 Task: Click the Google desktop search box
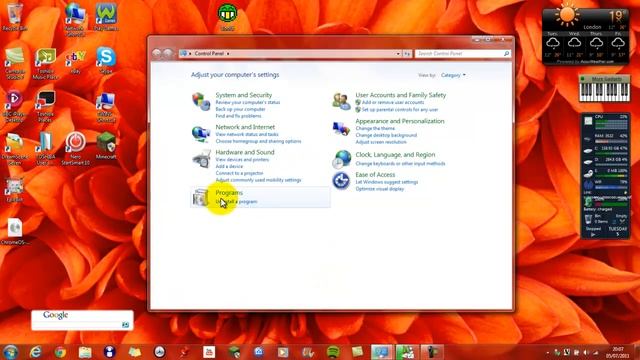pos(77,324)
